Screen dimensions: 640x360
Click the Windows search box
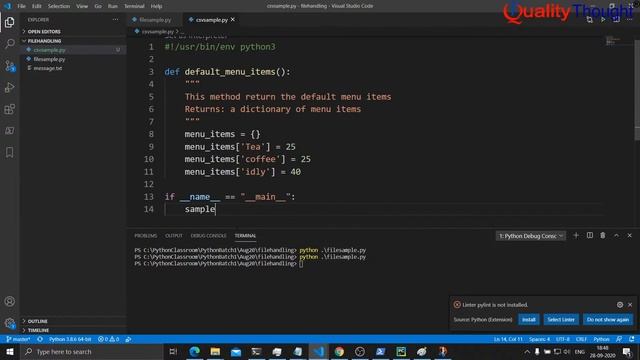pyautogui.click(x=91, y=351)
